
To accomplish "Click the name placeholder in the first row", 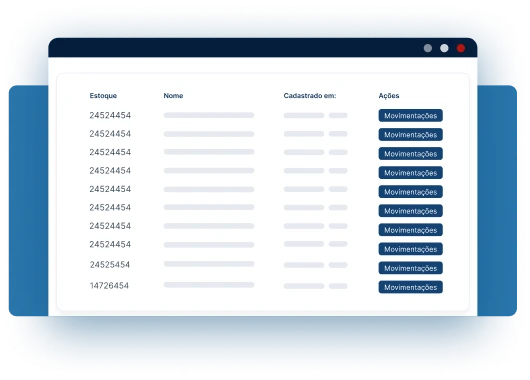I will 209,115.
